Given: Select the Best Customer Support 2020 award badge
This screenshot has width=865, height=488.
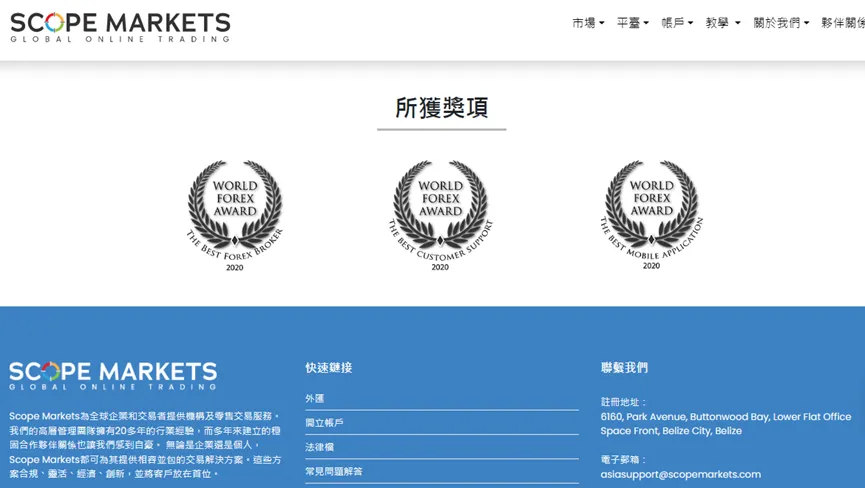Looking at the screenshot, I should [440, 216].
